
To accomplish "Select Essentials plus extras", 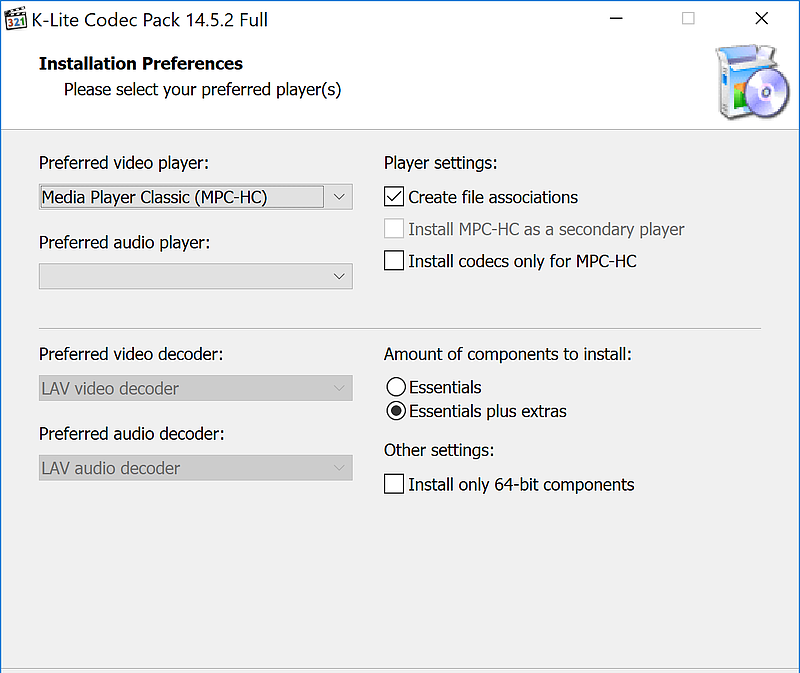I will click(x=396, y=411).
